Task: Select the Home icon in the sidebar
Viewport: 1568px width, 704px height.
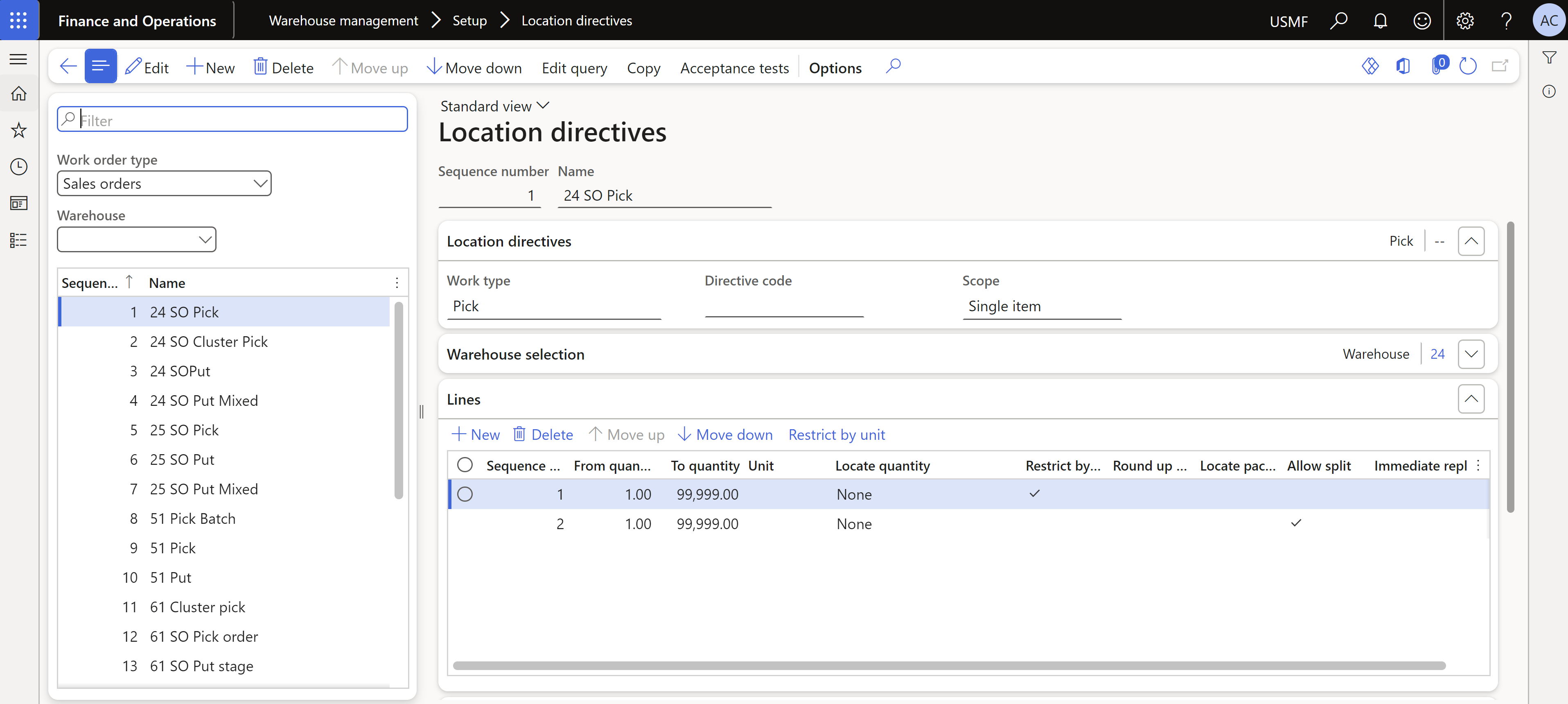Action: 18,94
